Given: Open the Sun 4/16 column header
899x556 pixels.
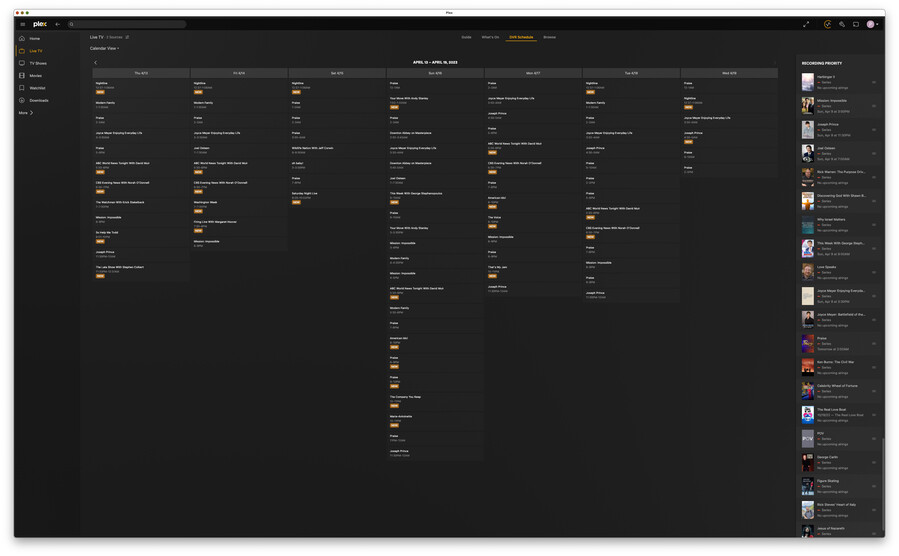Looking at the screenshot, I should tap(435, 73).
